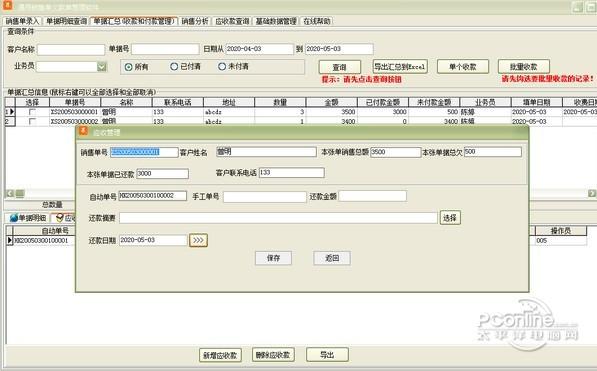The height and width of the screenshot is (371, 597).
Task: Open the 基础数据管理 tab
Action: (276, 21)
